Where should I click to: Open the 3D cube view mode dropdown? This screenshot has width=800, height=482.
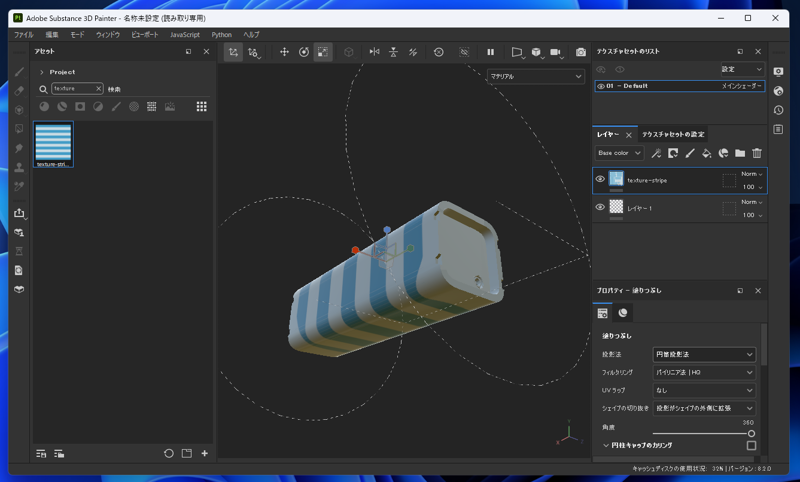536,52
